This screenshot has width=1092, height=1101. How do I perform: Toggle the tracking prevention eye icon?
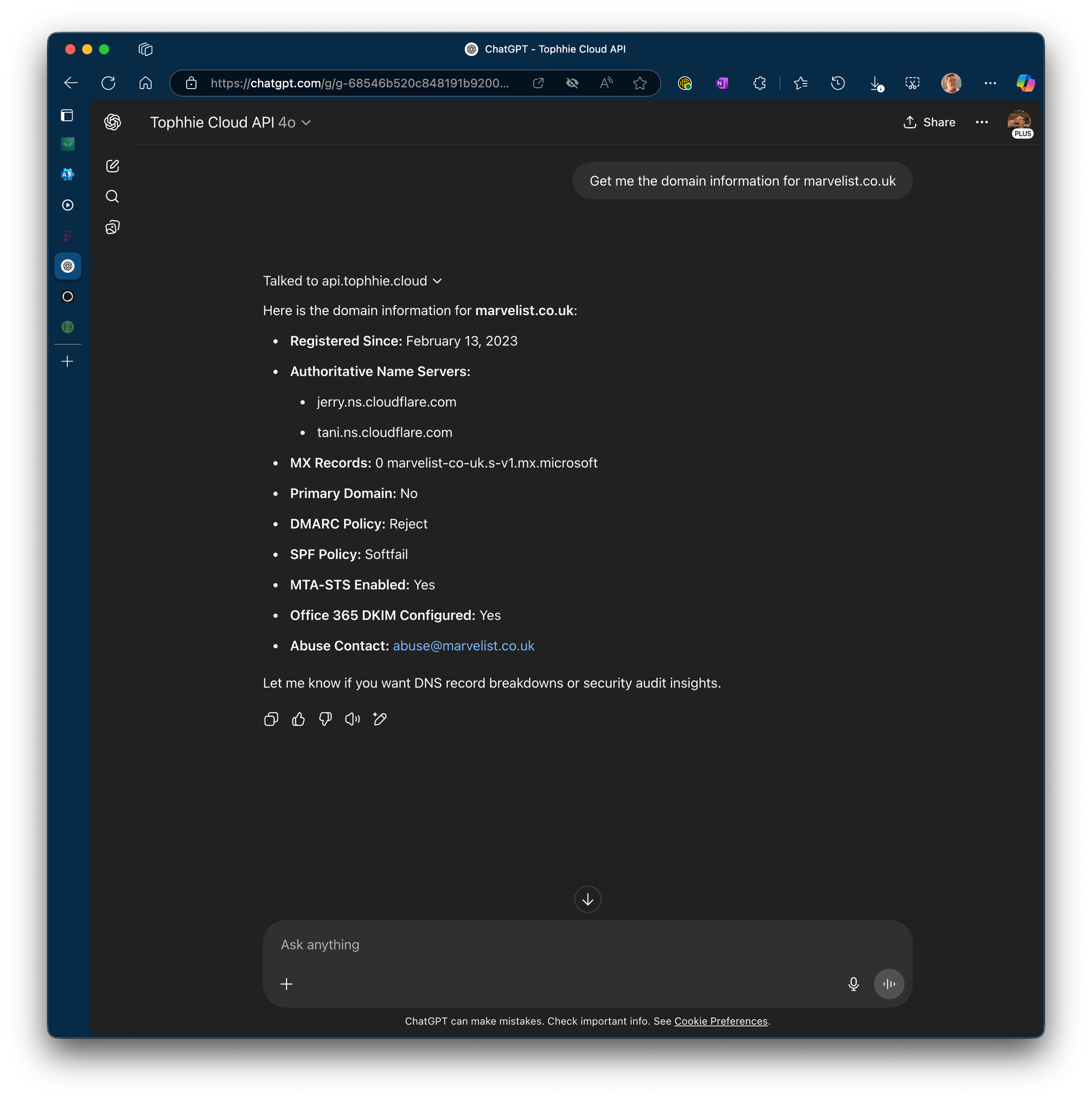572,83
